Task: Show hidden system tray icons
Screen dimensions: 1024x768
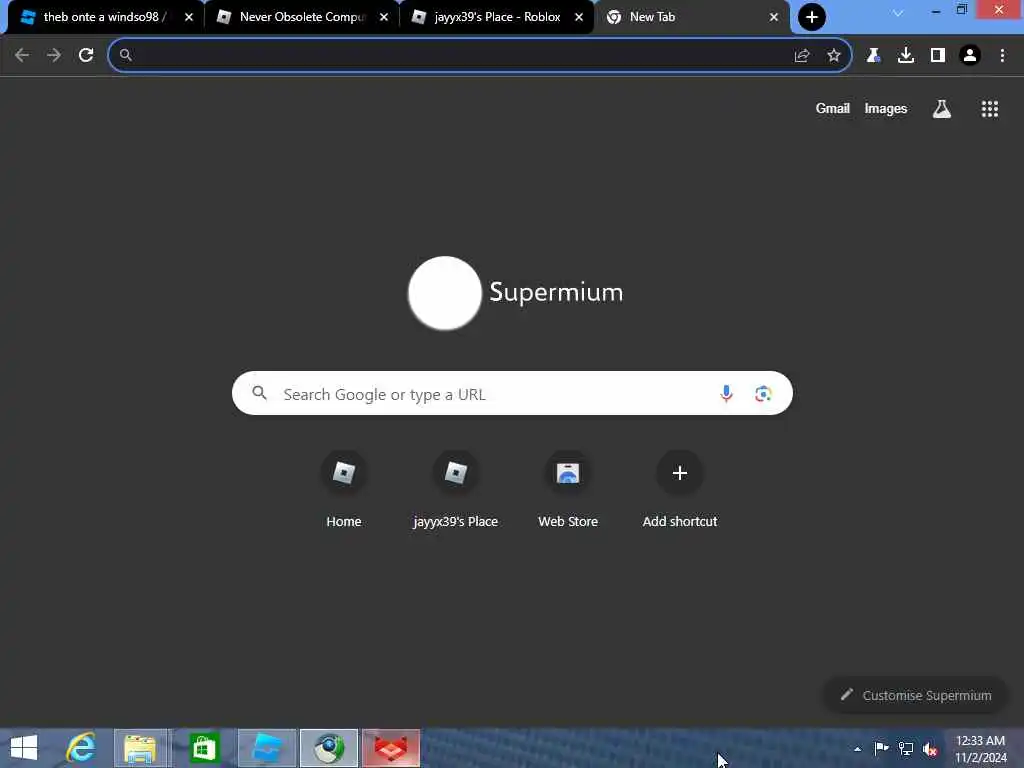Action: [x=857, y=749]
